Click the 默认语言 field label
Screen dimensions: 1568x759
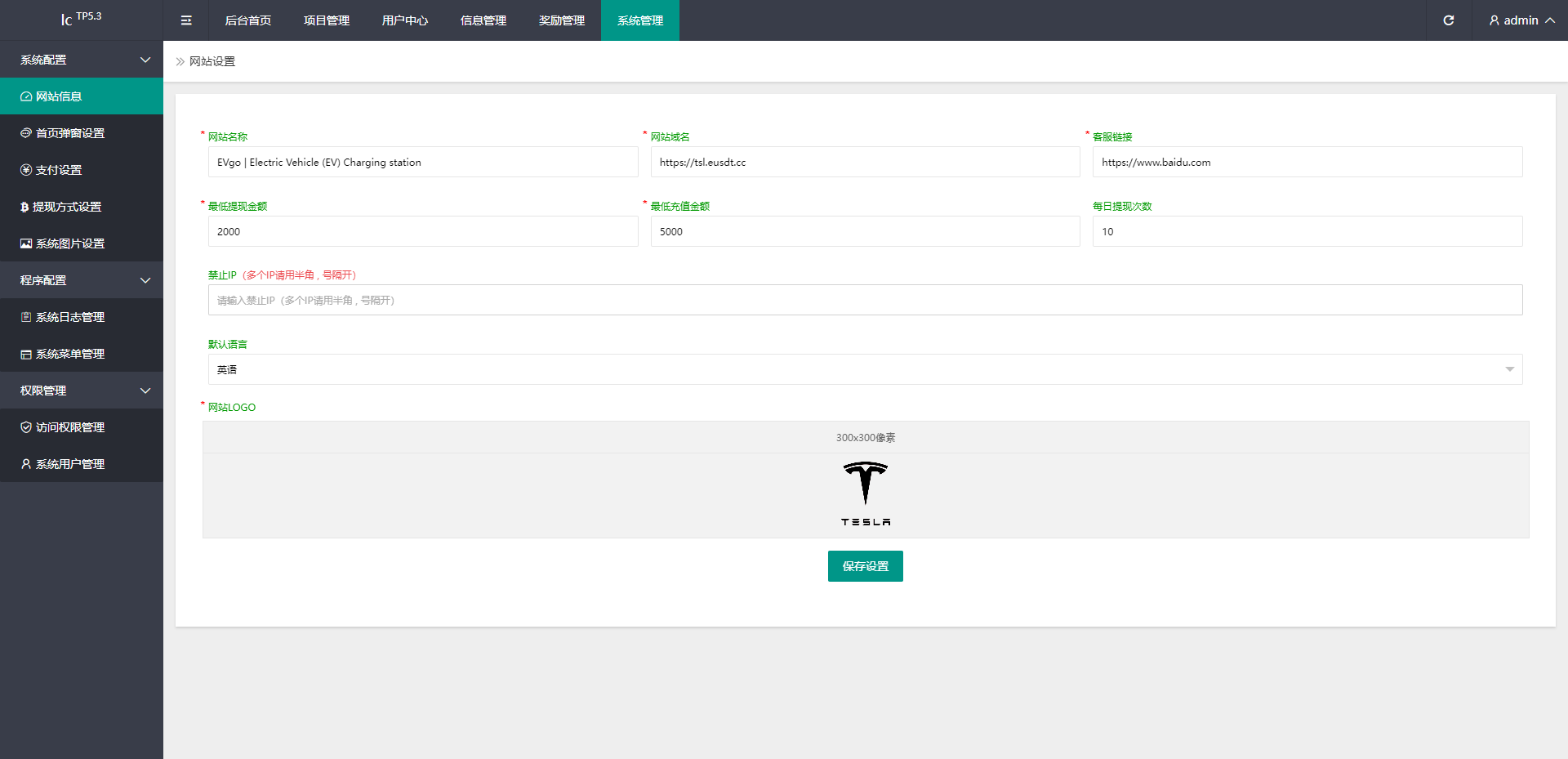(x=228, y=344)
